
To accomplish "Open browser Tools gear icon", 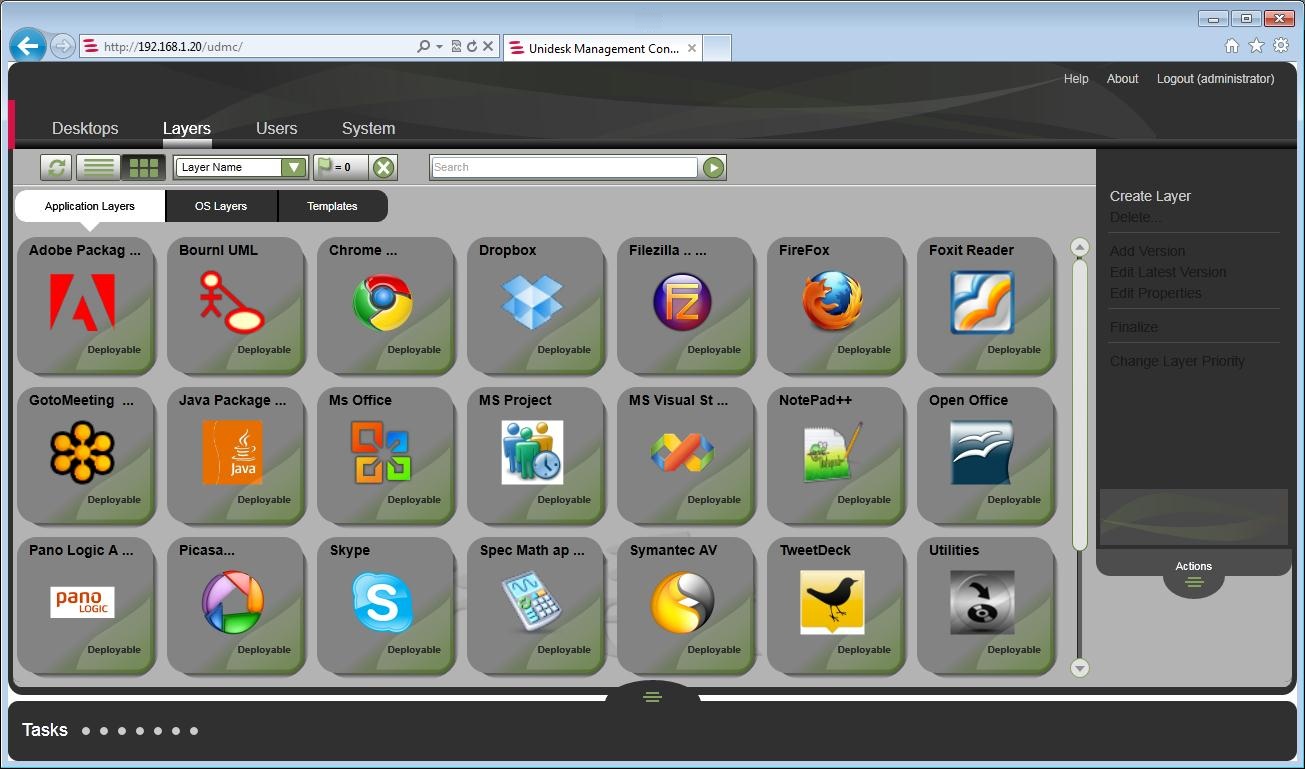I will pyautogui.click(x=1281, y=46).
